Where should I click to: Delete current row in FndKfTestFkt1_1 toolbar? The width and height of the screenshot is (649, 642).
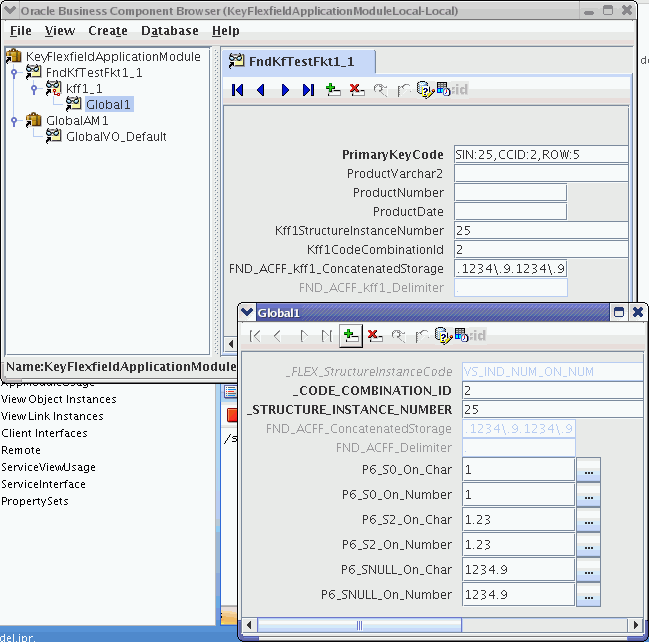click(x=356, y=90)
